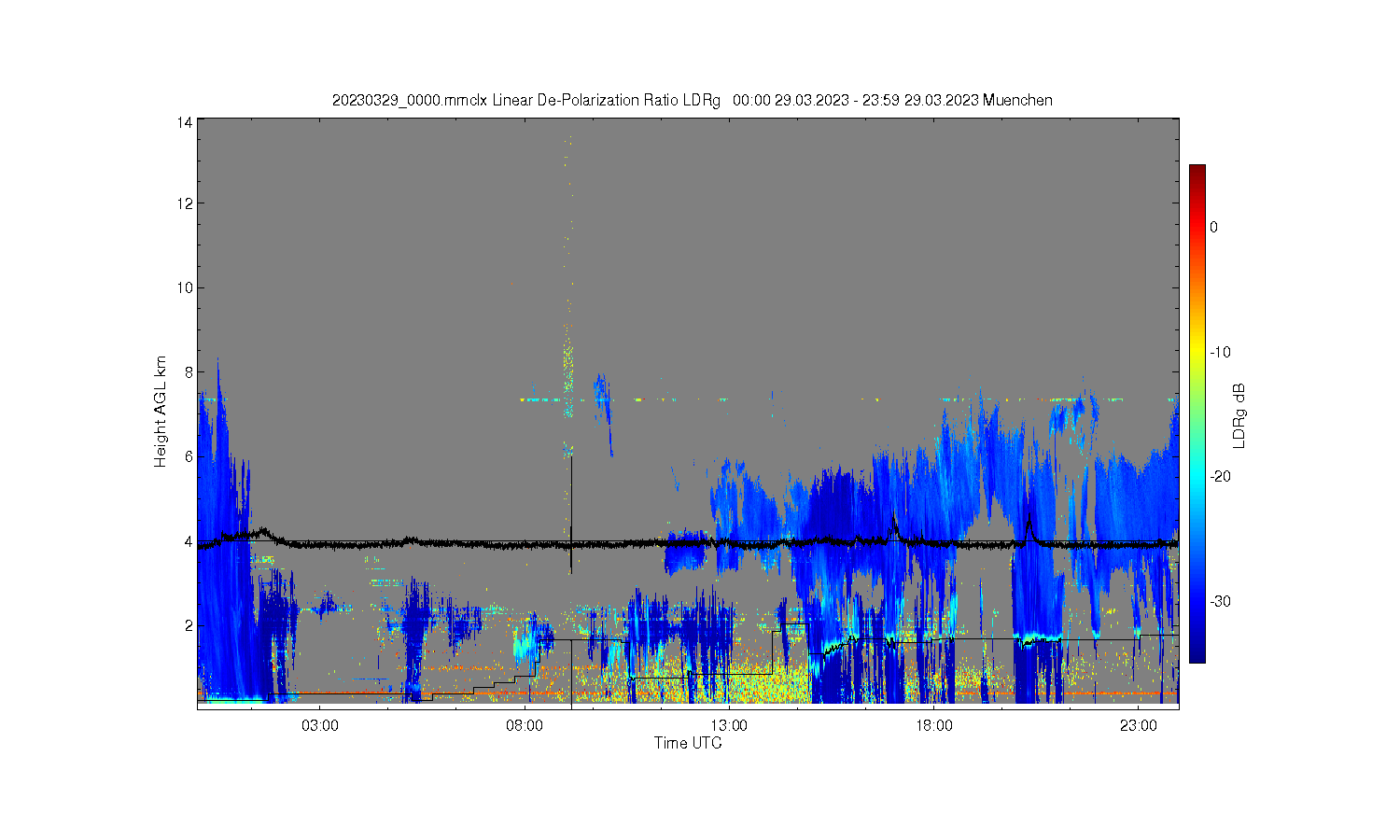The height and width of the screenshot is (840, 1400).
Task: Click the colorbar value -20
Action: (x=1220, y=476)
